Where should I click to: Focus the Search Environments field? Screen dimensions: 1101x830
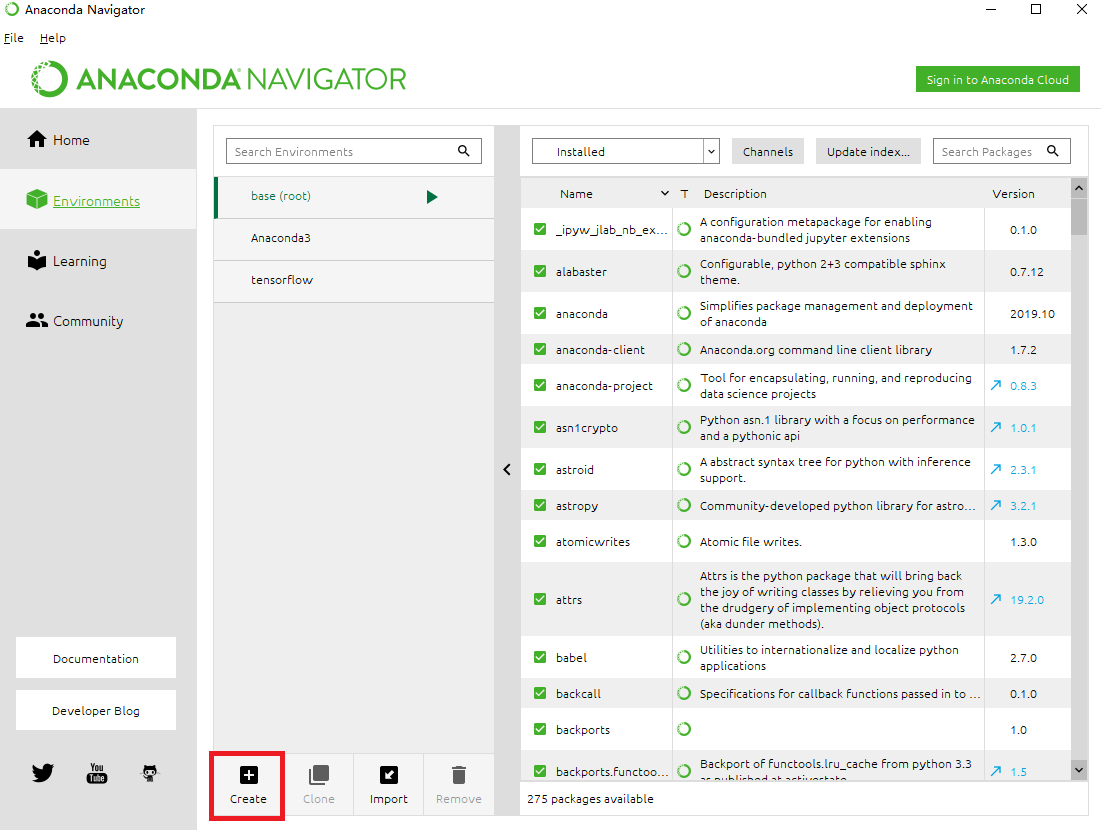(354, 151)
